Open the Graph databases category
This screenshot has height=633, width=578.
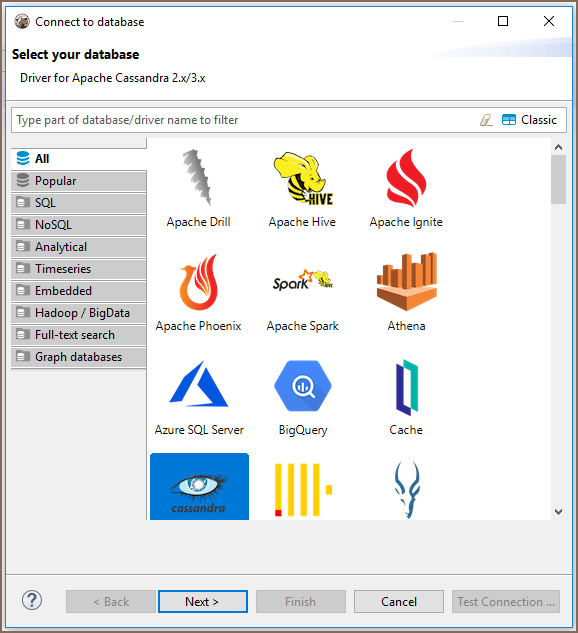pos(79,357)
